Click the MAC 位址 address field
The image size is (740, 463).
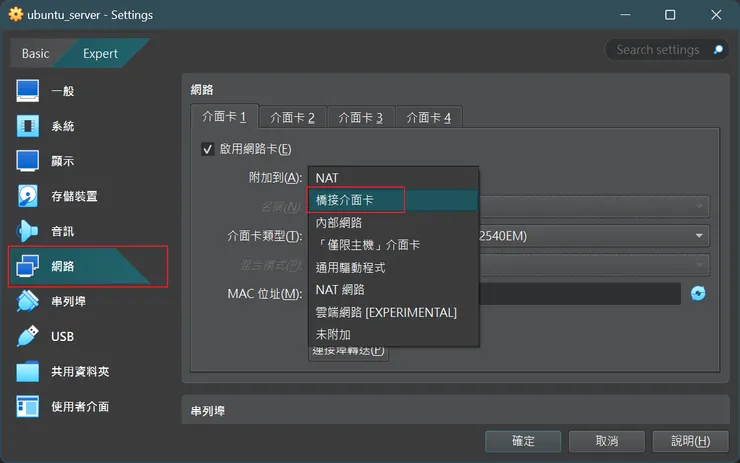tap(580, 294)
